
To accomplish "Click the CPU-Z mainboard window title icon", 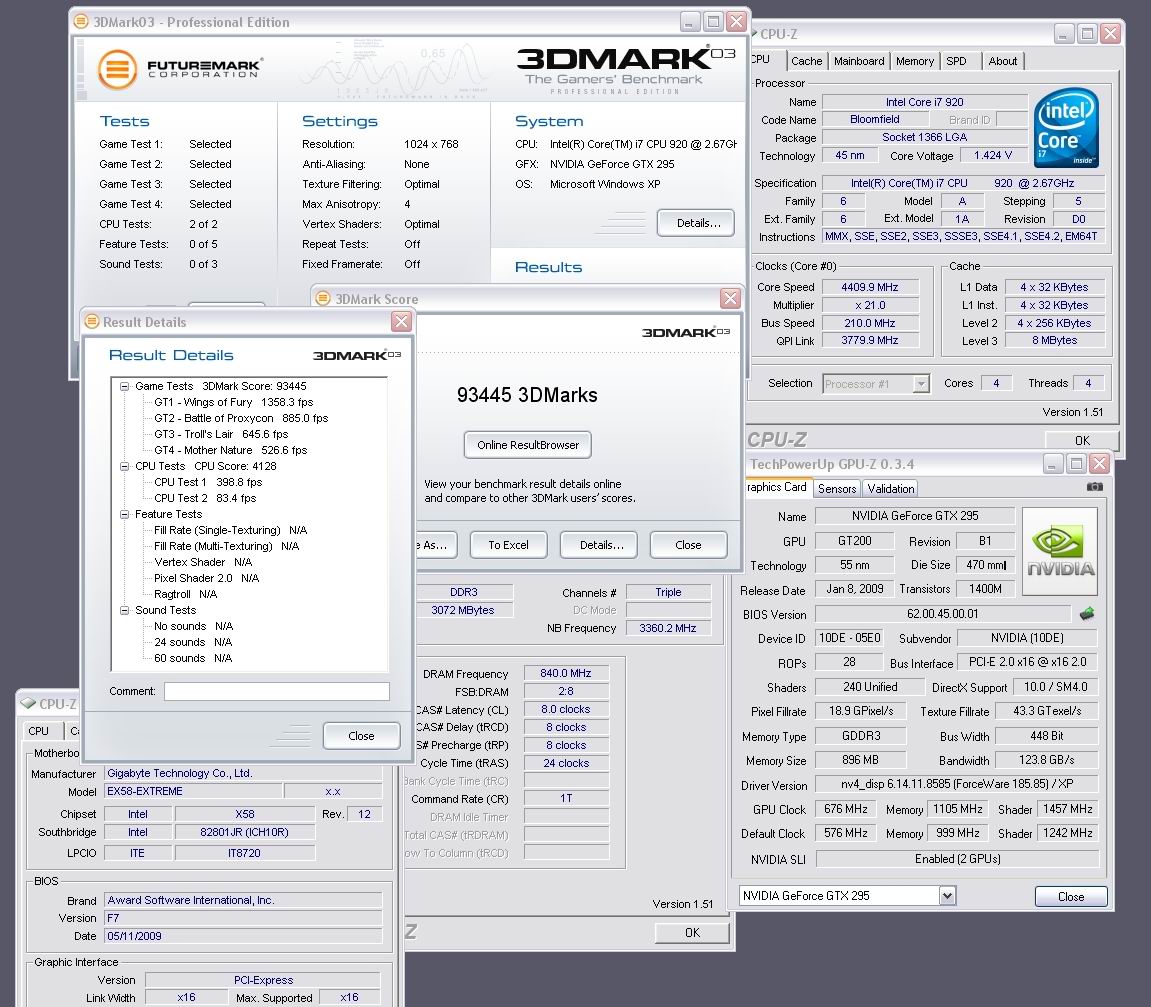I will 28,703.
